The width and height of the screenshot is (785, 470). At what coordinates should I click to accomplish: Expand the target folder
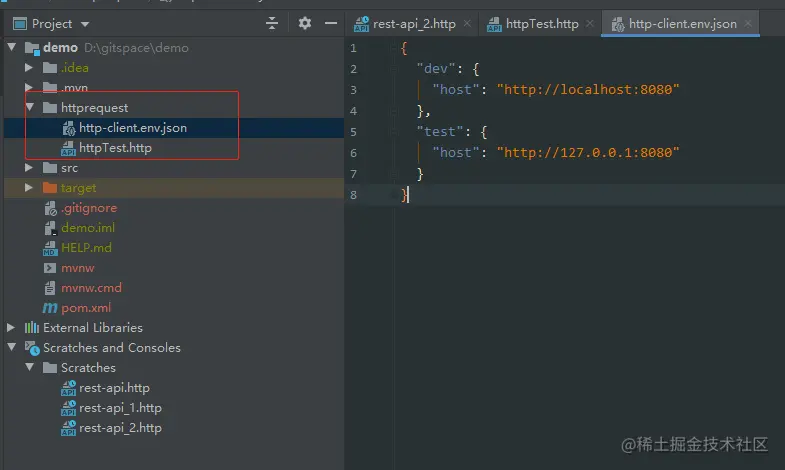click(29, 188)
